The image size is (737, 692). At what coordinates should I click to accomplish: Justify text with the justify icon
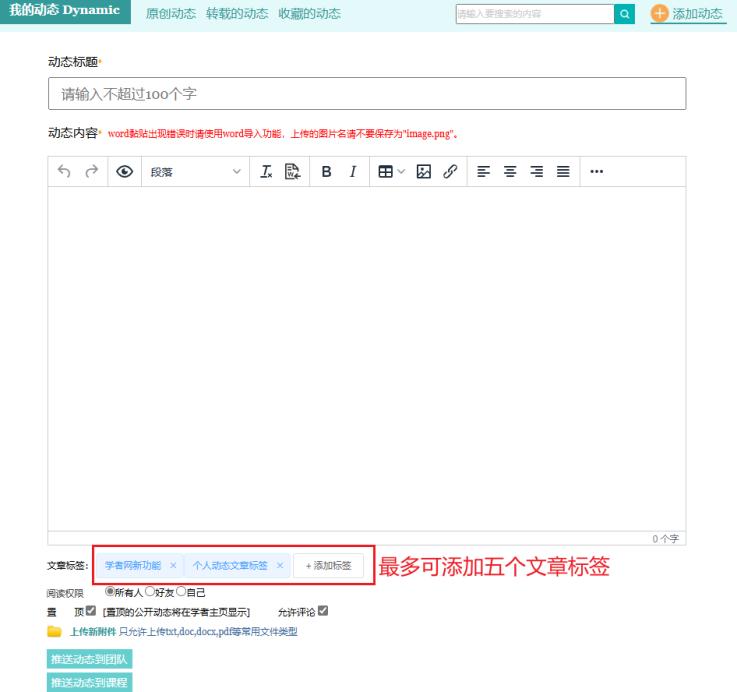click(x=563, y=172)
